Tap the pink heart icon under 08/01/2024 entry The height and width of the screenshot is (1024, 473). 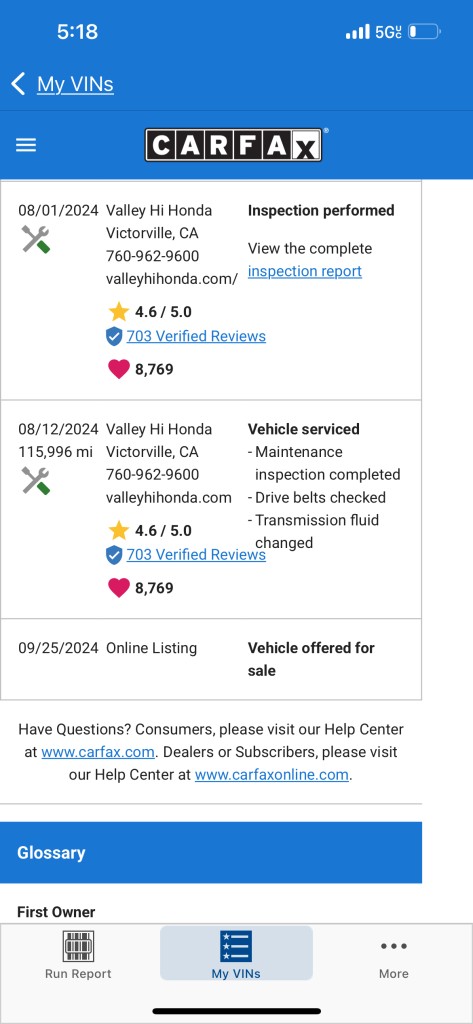tap(119, 369)
